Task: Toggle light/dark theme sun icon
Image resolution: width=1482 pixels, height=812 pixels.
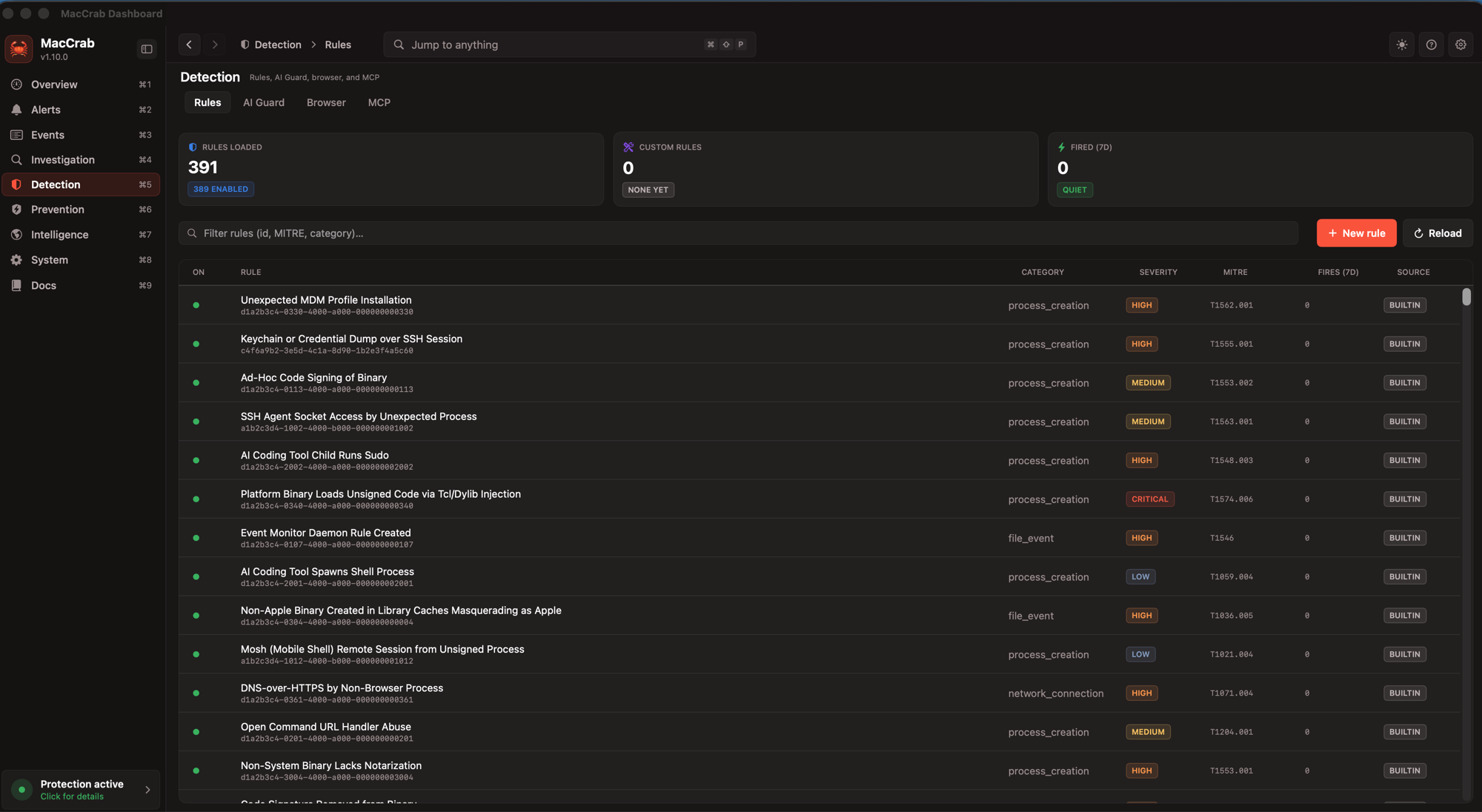Action: [x=1402, y=44]
